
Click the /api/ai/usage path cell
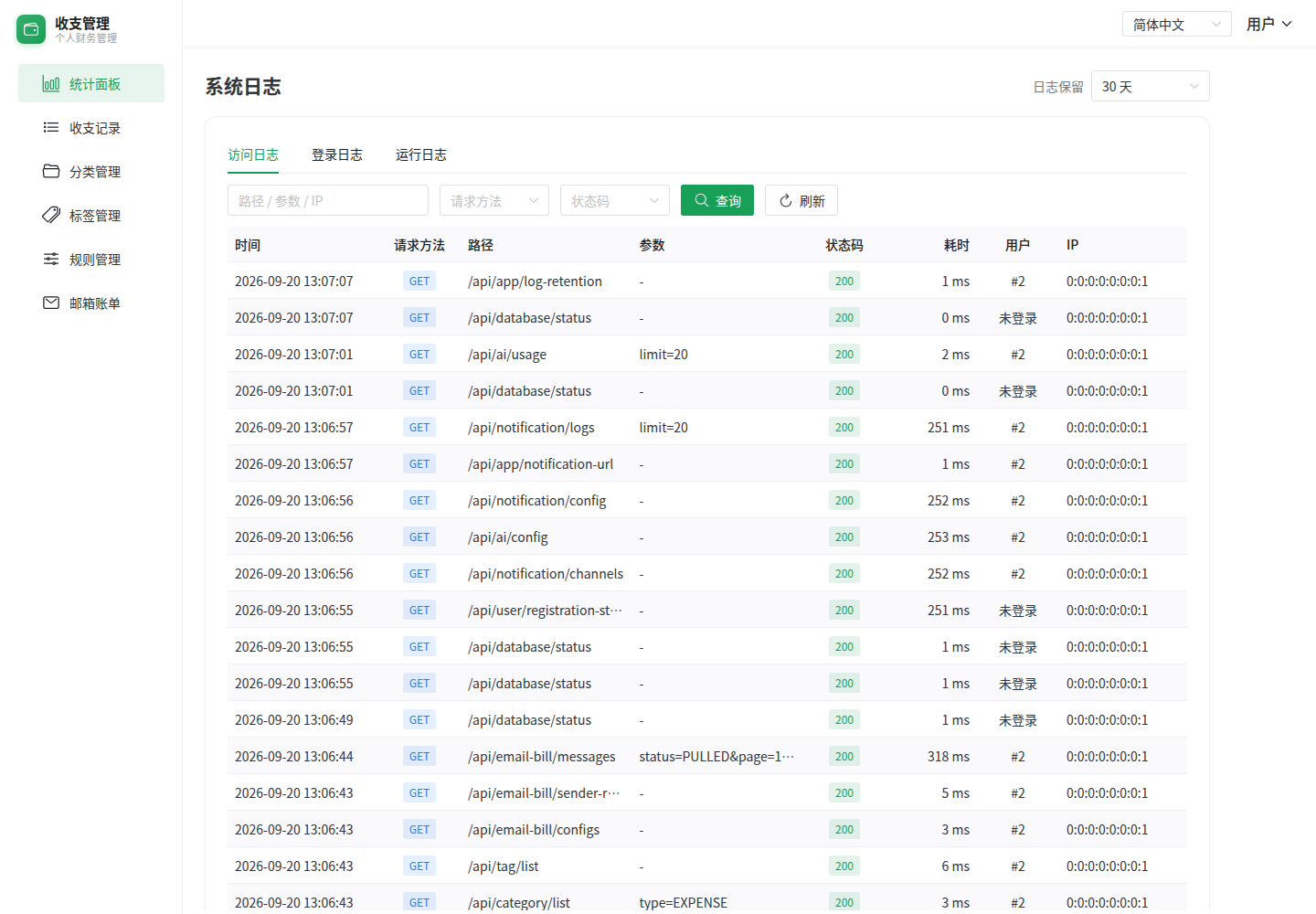pos(507,355)
